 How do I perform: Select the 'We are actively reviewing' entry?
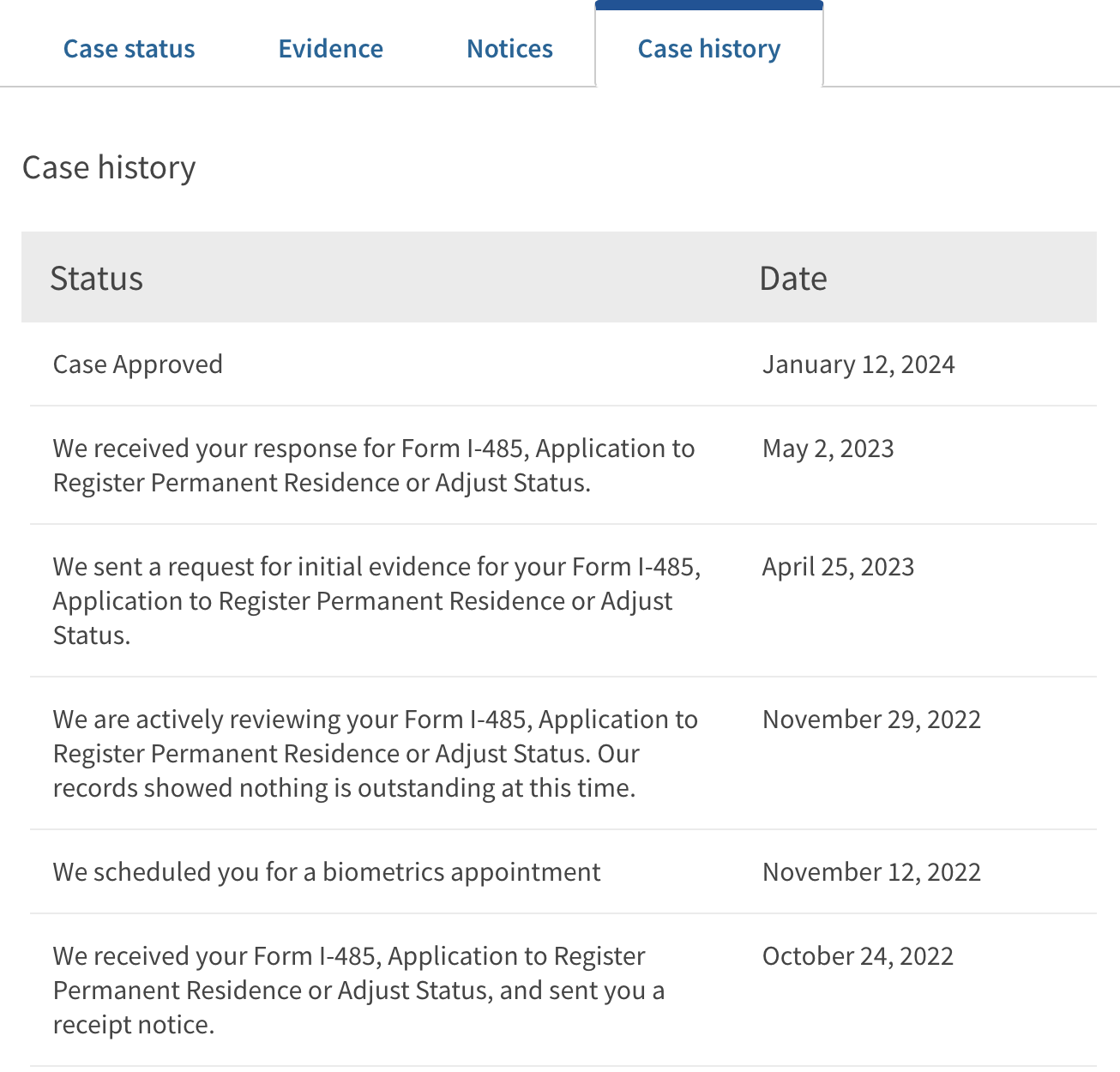click(376, 753)
